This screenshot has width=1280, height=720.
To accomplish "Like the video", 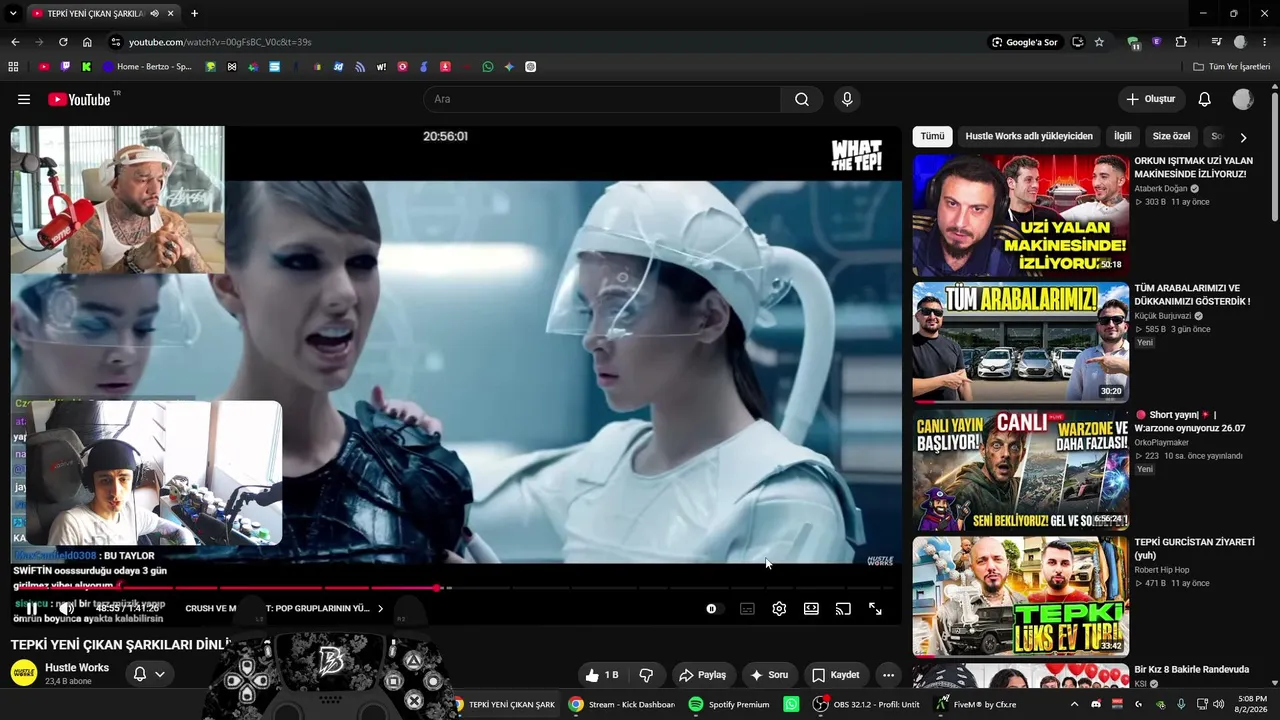I will pos(602,675).
